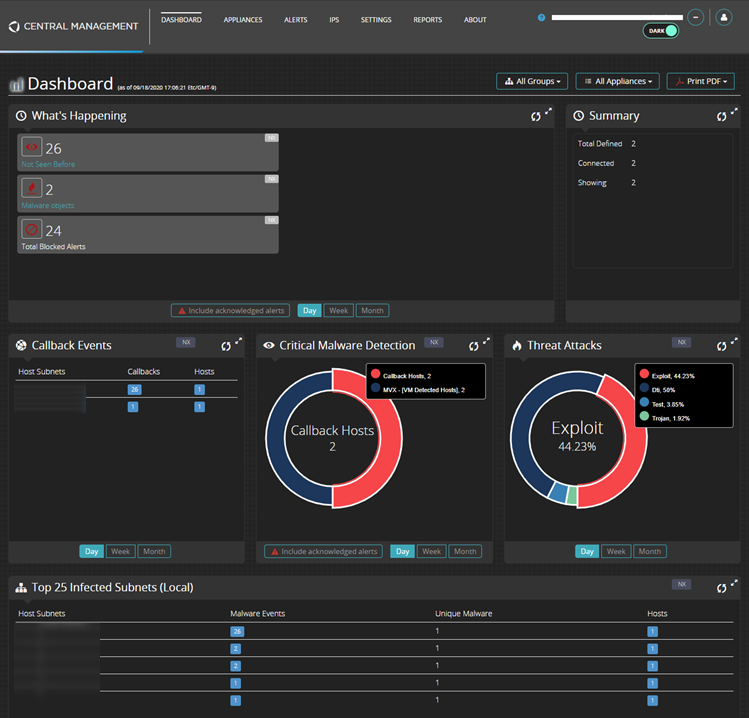
Task: Select Month range in Threat Attacks
Action: [650, 551]
